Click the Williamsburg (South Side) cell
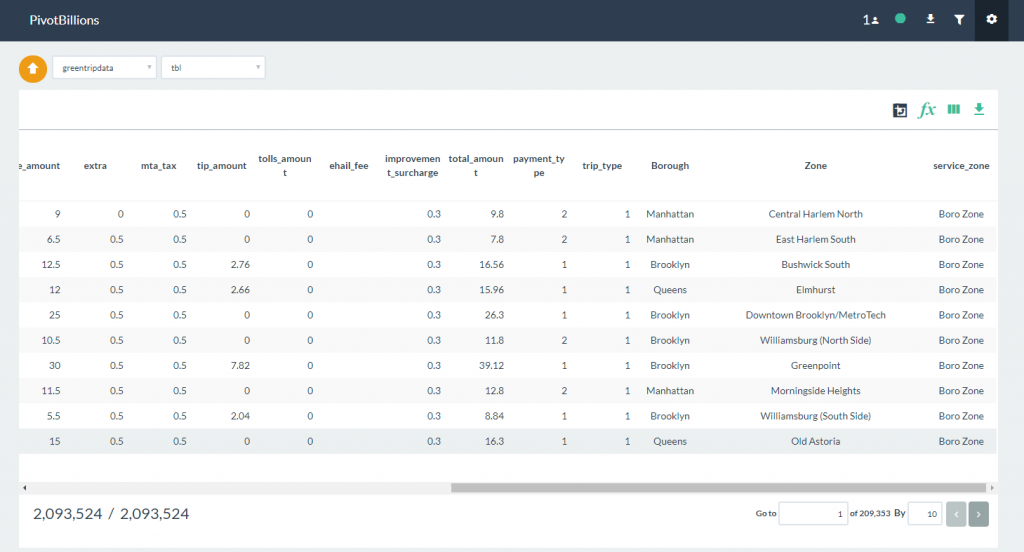This screenshot has height=552, width=1024. pos(816,416)
